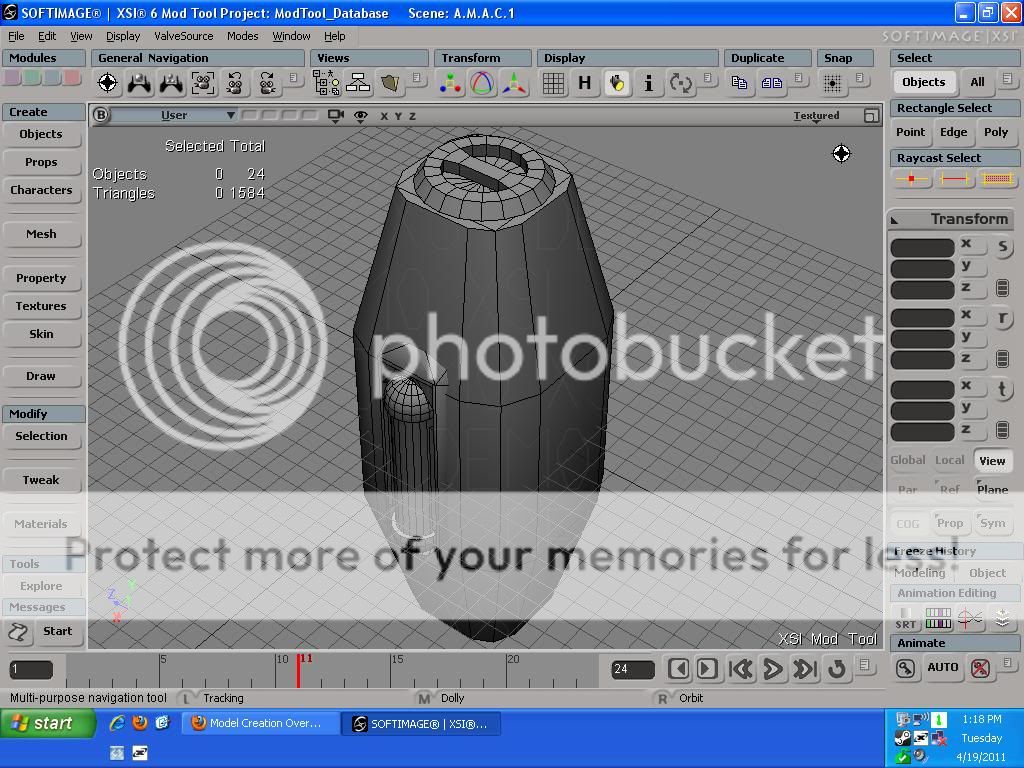Image resolution: width=1024 pixels, height=768 pixels.
Task: Click the Freeze History button
Action: [935, 551]
